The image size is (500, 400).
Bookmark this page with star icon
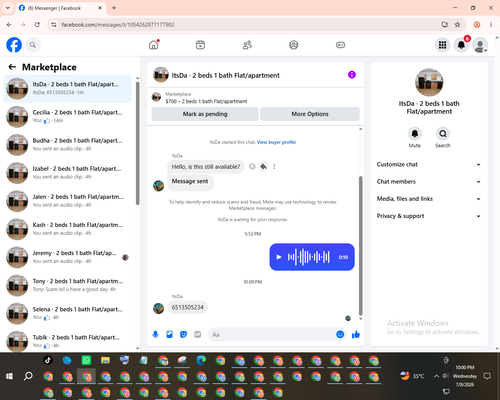click(457, 25)
